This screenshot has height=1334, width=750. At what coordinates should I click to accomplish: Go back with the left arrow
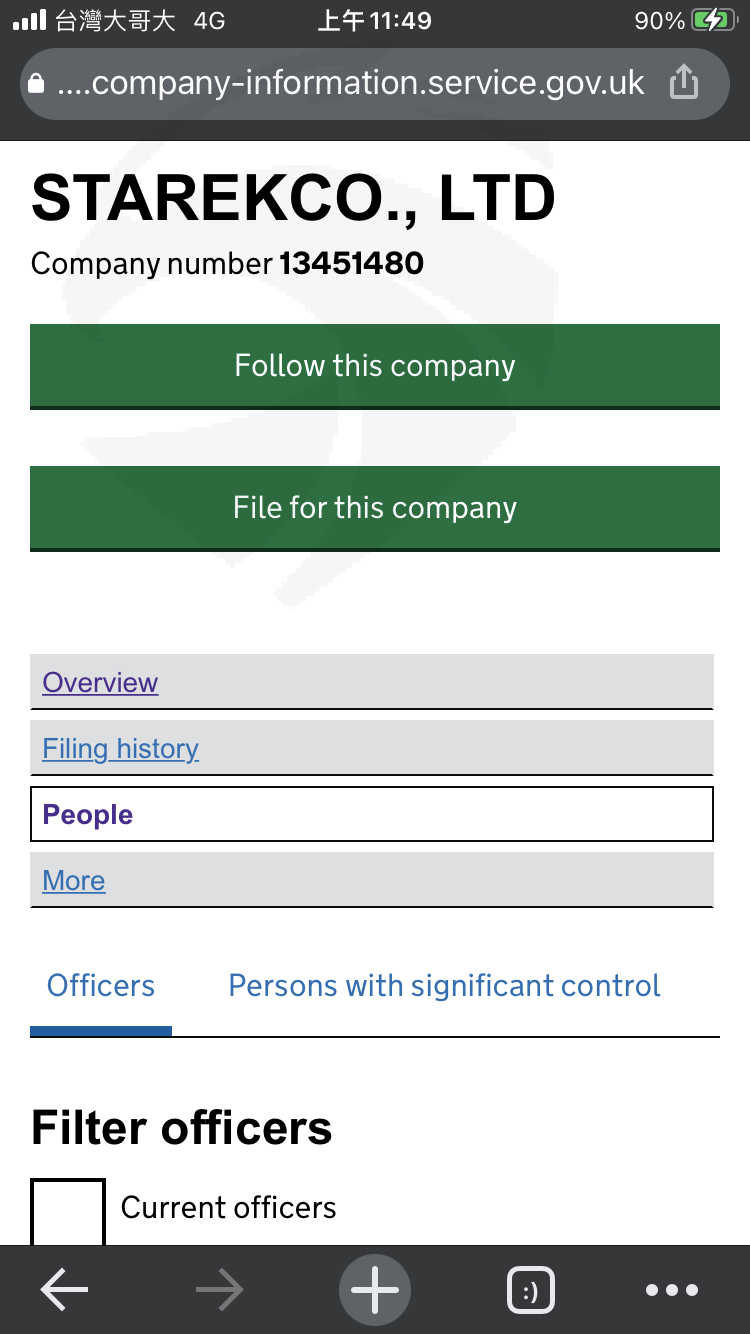(x=64, y=1290)
